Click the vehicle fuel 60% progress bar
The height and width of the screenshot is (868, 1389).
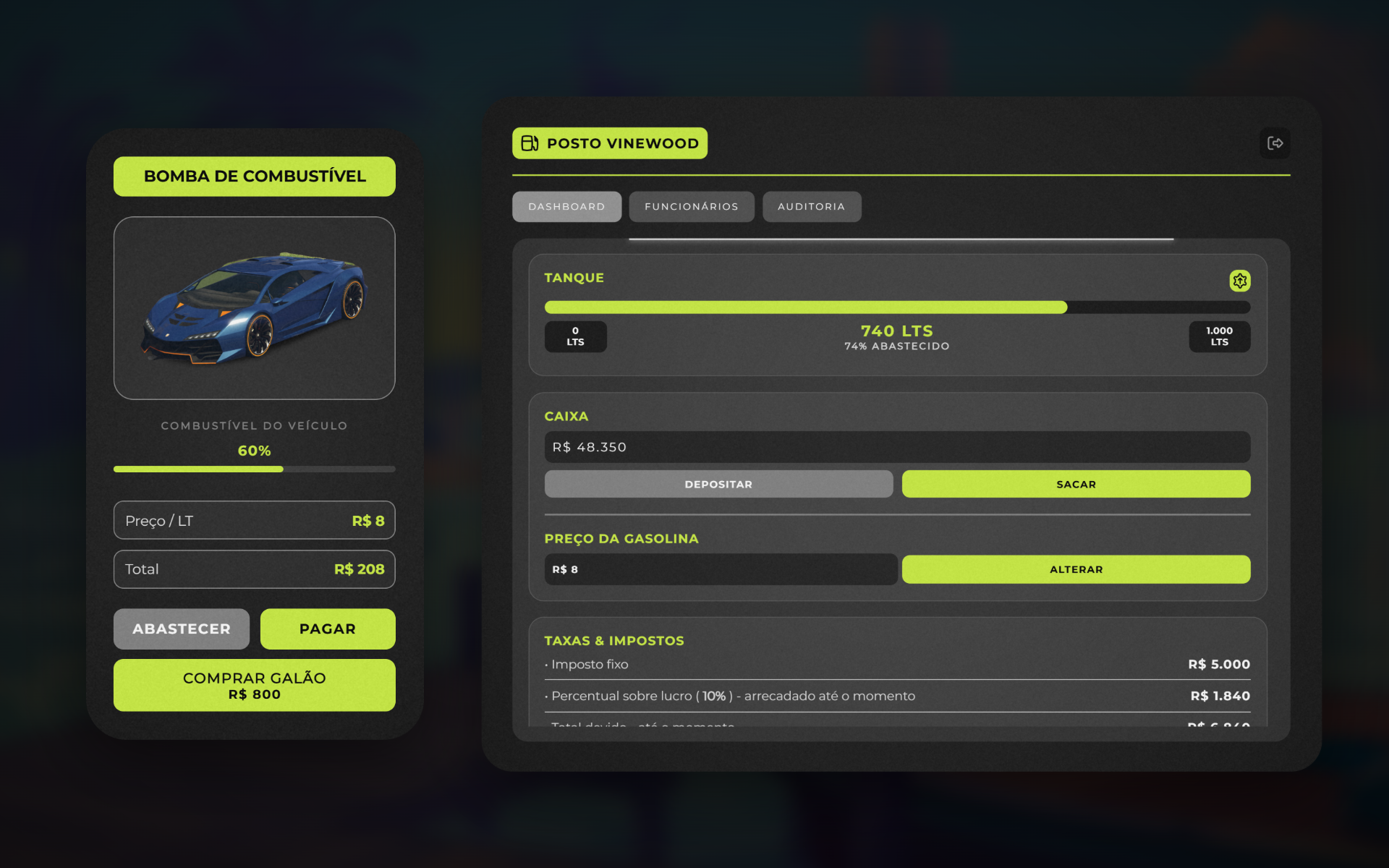[x=255, y=469]
